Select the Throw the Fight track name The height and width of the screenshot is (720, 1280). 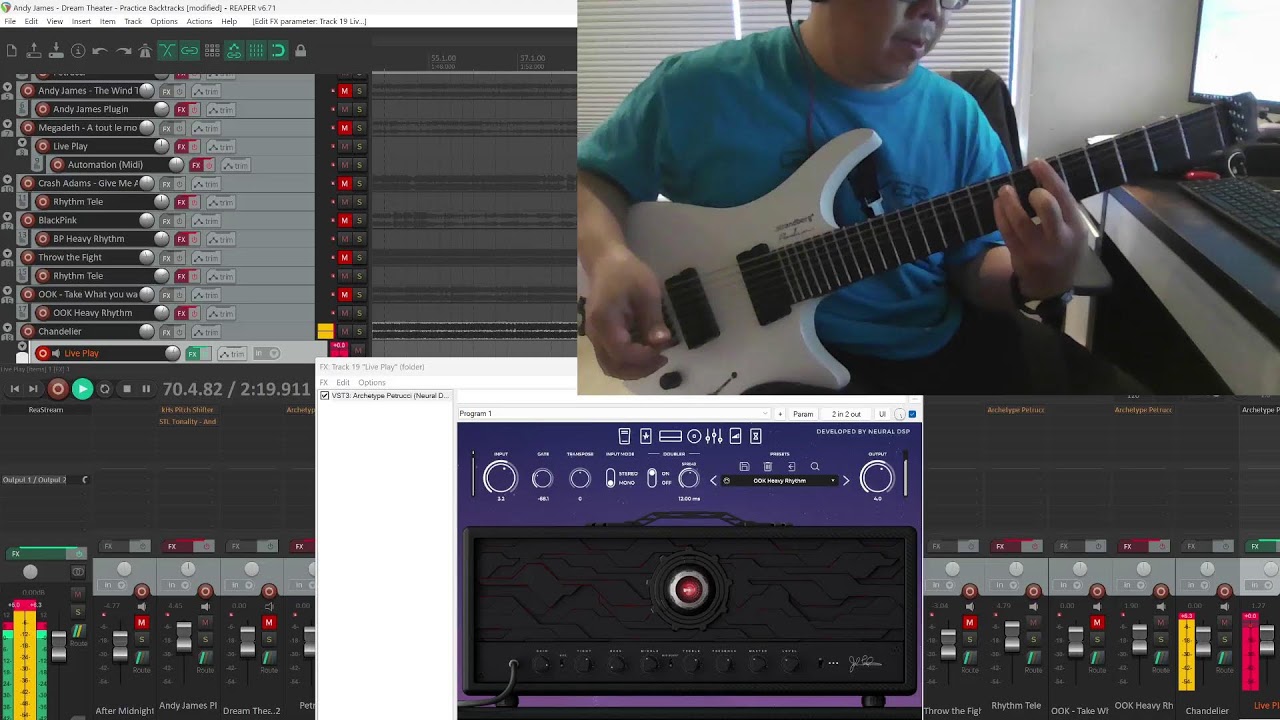pyautogui.click(x=70, y=257)
